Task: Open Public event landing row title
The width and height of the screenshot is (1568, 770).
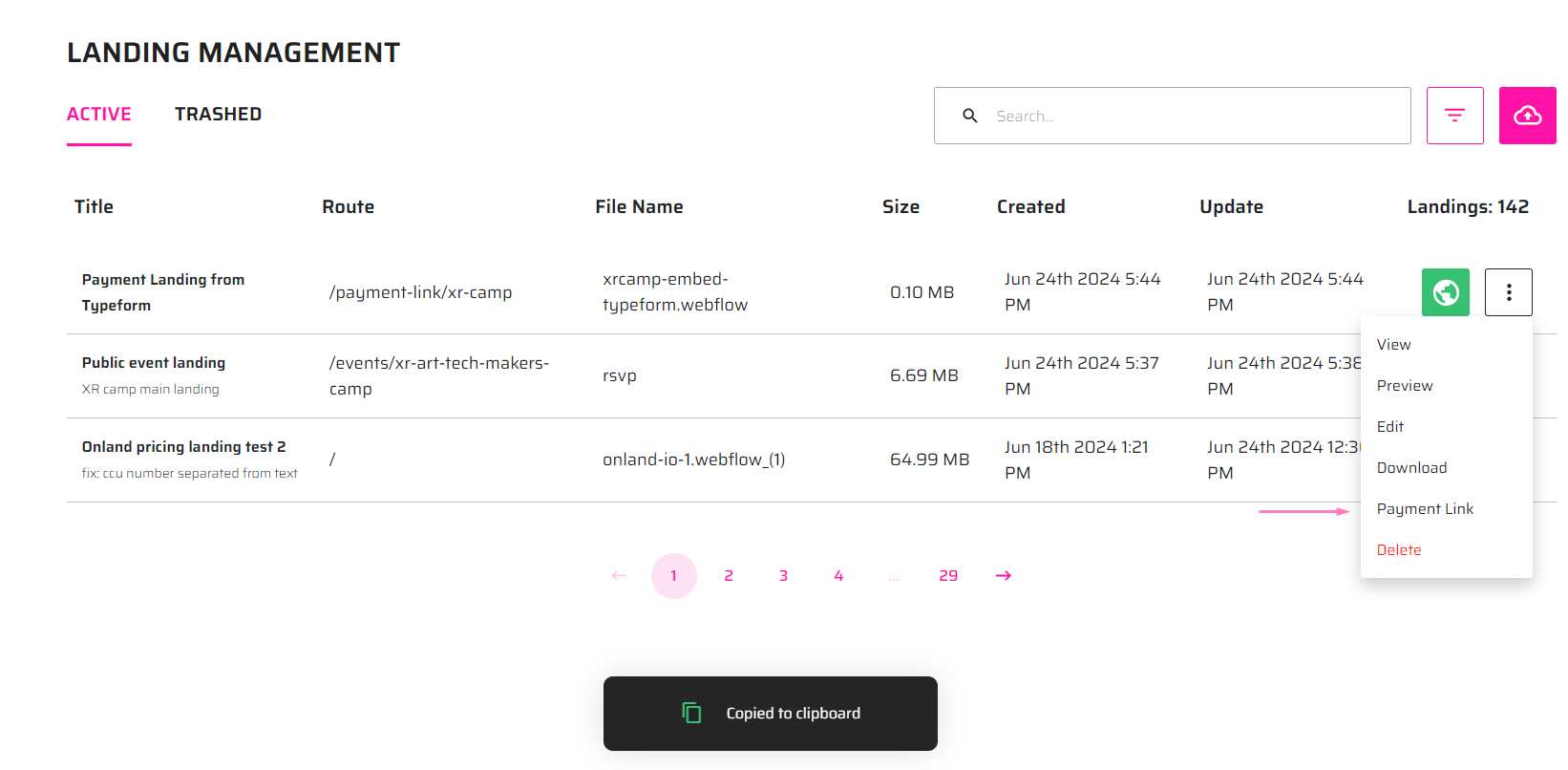Action: point(154,363)
